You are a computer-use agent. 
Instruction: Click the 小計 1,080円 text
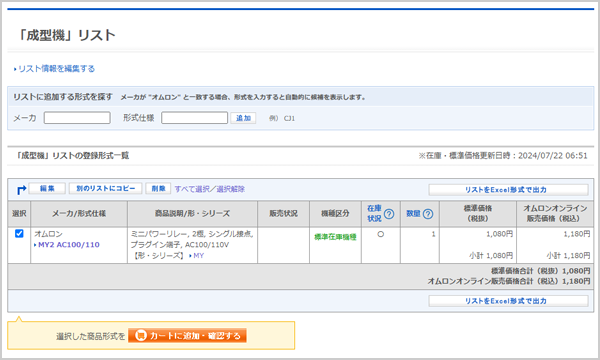[x=491, y=256]
